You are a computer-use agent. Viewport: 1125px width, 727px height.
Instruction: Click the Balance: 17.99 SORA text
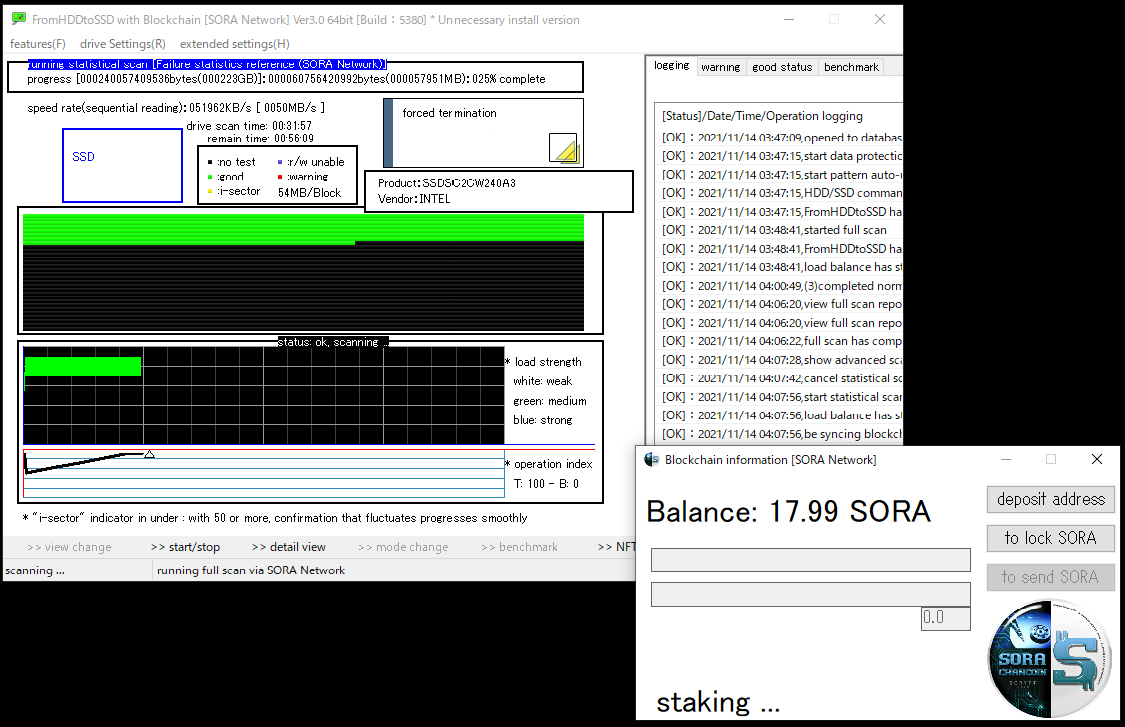789,512
